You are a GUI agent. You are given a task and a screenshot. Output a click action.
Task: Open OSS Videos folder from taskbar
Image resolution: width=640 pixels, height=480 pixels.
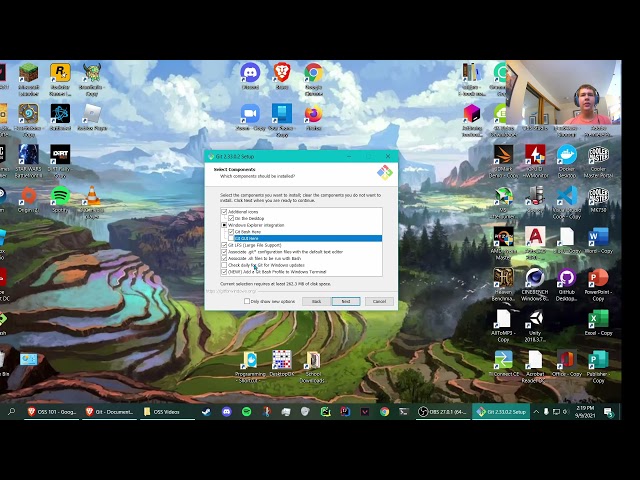pyautogui.click(x=167, y=412)
